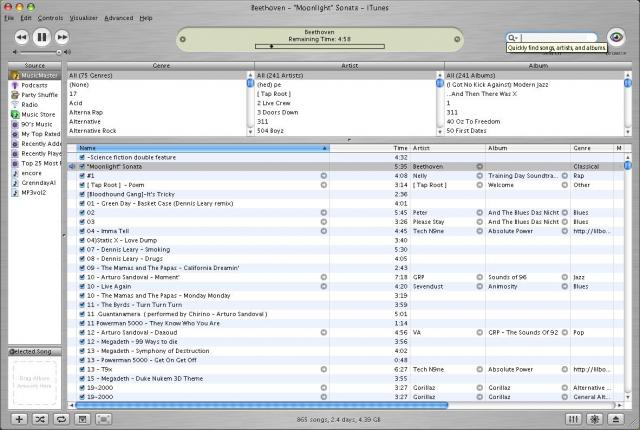The image size is (640, 430).
Task: Open the Visualizer menu
Action: (84, 18)
